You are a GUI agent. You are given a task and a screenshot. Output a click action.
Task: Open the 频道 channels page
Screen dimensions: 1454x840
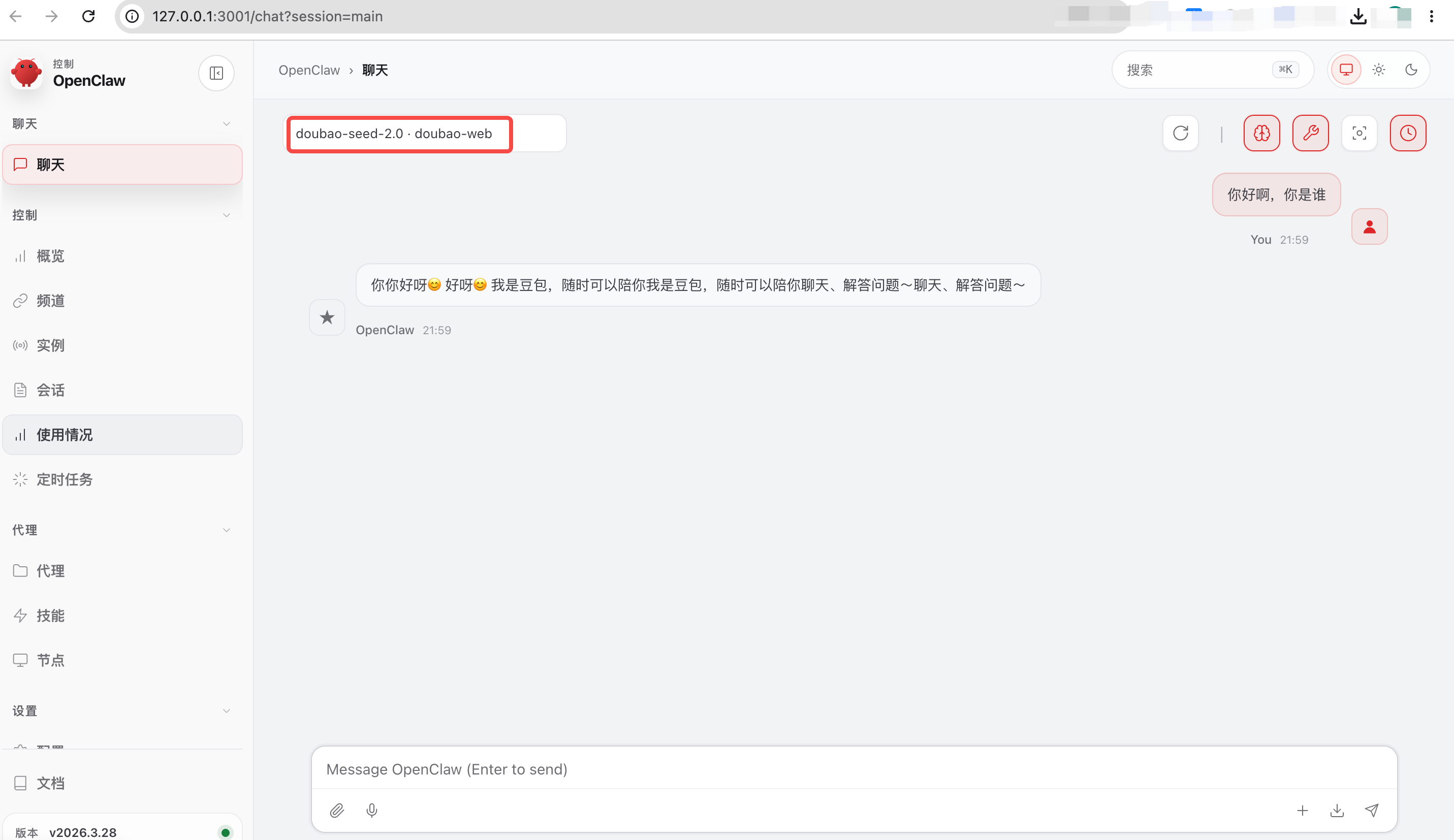click(122, 301)
